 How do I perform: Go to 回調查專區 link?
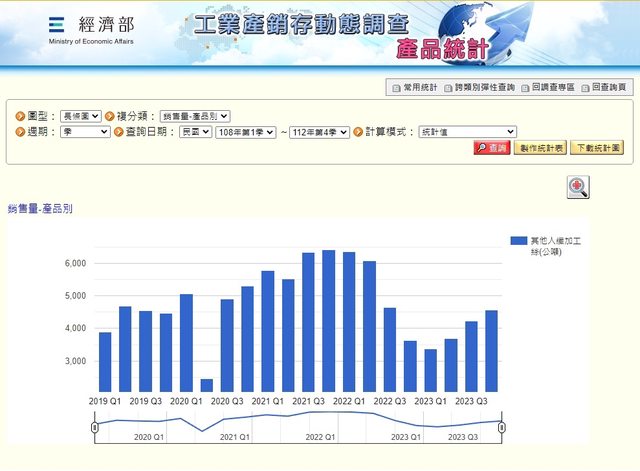[x=549, y=88]
